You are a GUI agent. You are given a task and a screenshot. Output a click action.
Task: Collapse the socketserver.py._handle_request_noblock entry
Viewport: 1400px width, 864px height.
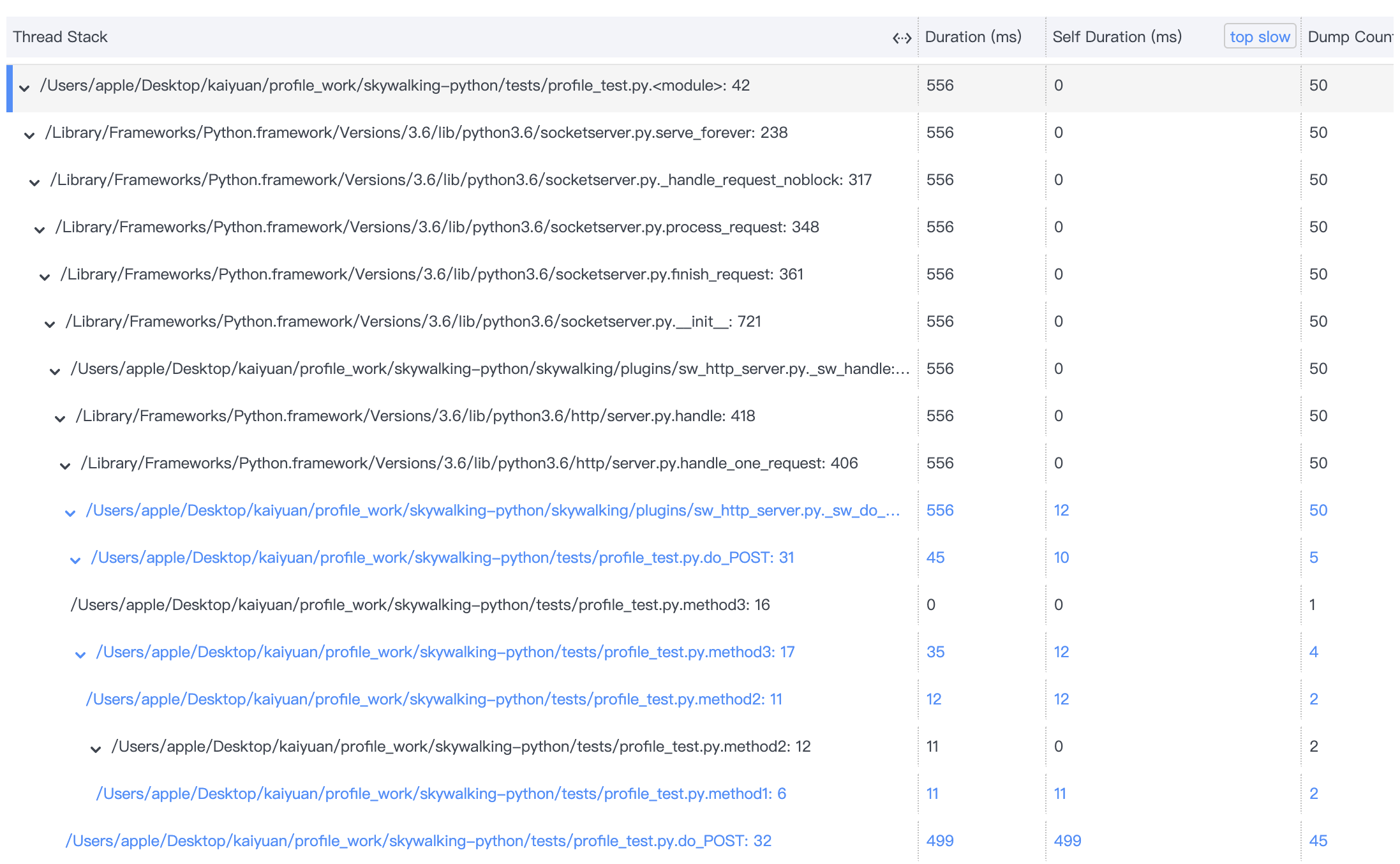pyautogui.click(x=34, y=181)
